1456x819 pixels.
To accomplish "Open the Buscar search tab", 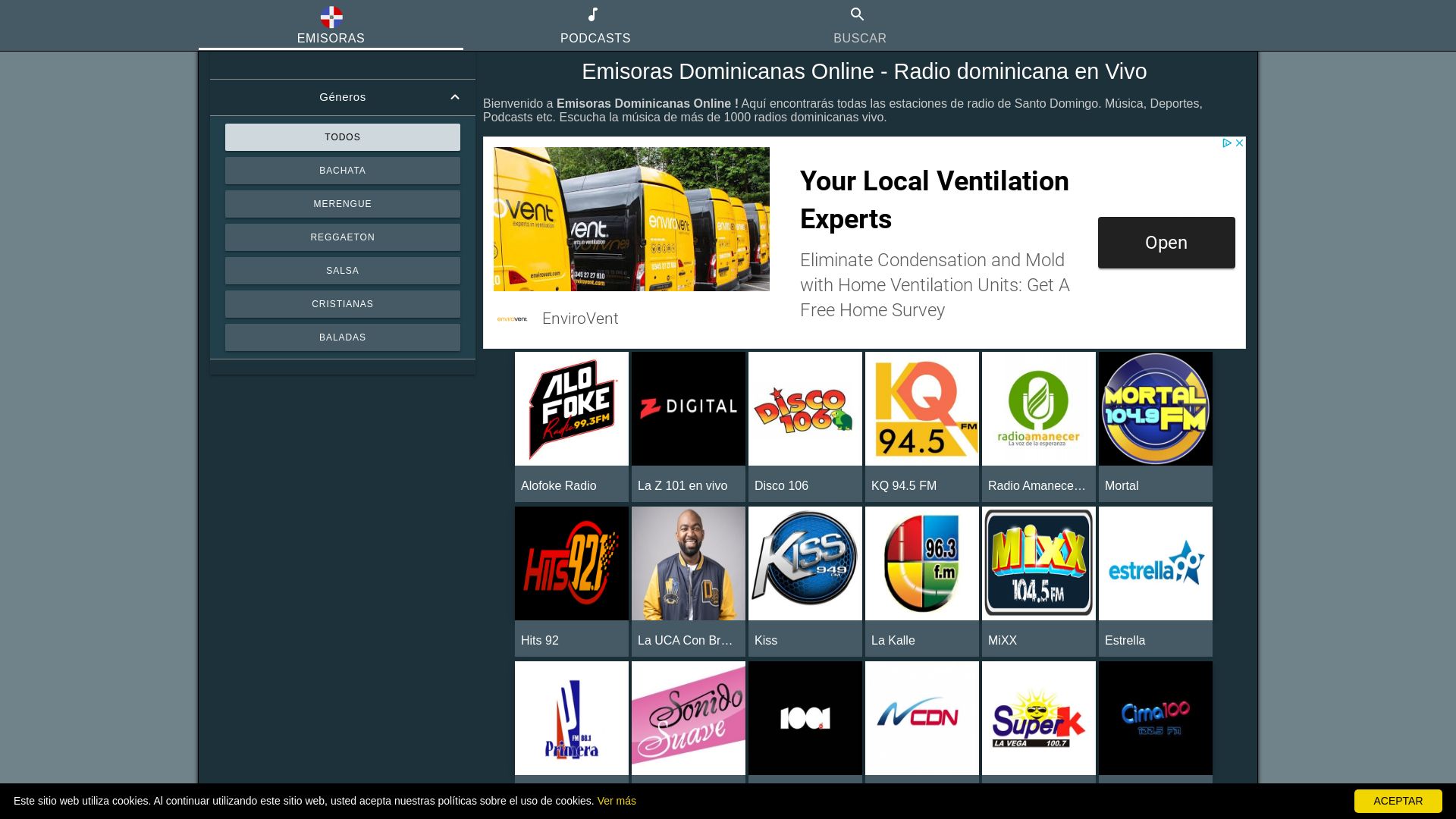I will (x=860, y=26).
